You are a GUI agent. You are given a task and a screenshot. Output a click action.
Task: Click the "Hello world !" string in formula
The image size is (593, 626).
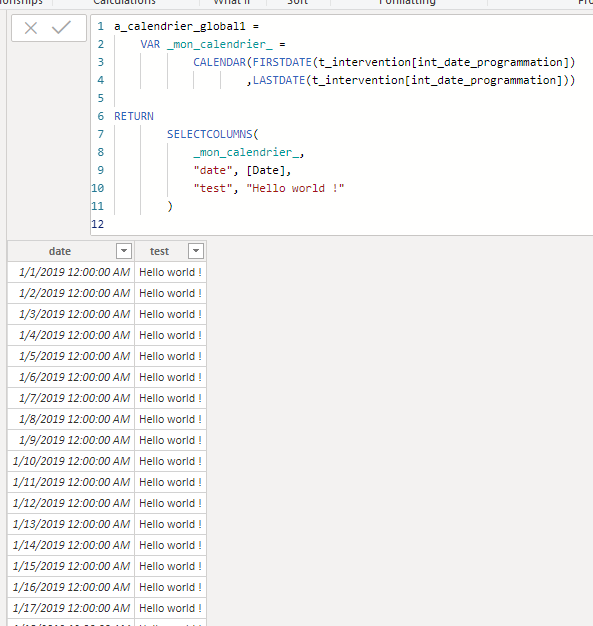click(295, 188)
